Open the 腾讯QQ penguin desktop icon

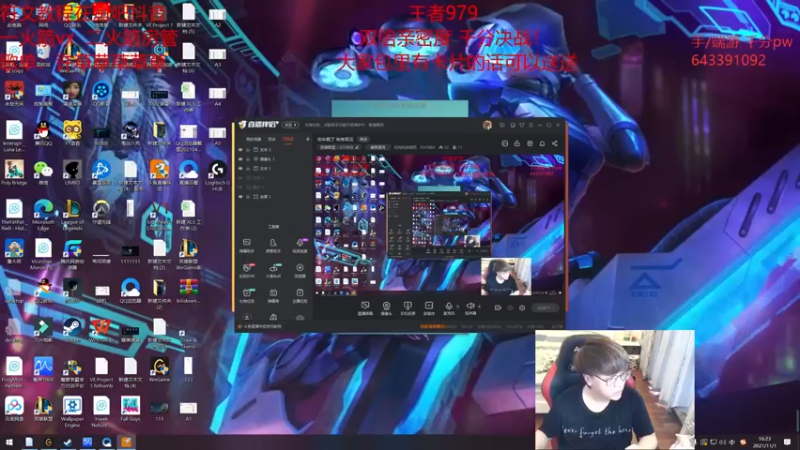point(43,133)
